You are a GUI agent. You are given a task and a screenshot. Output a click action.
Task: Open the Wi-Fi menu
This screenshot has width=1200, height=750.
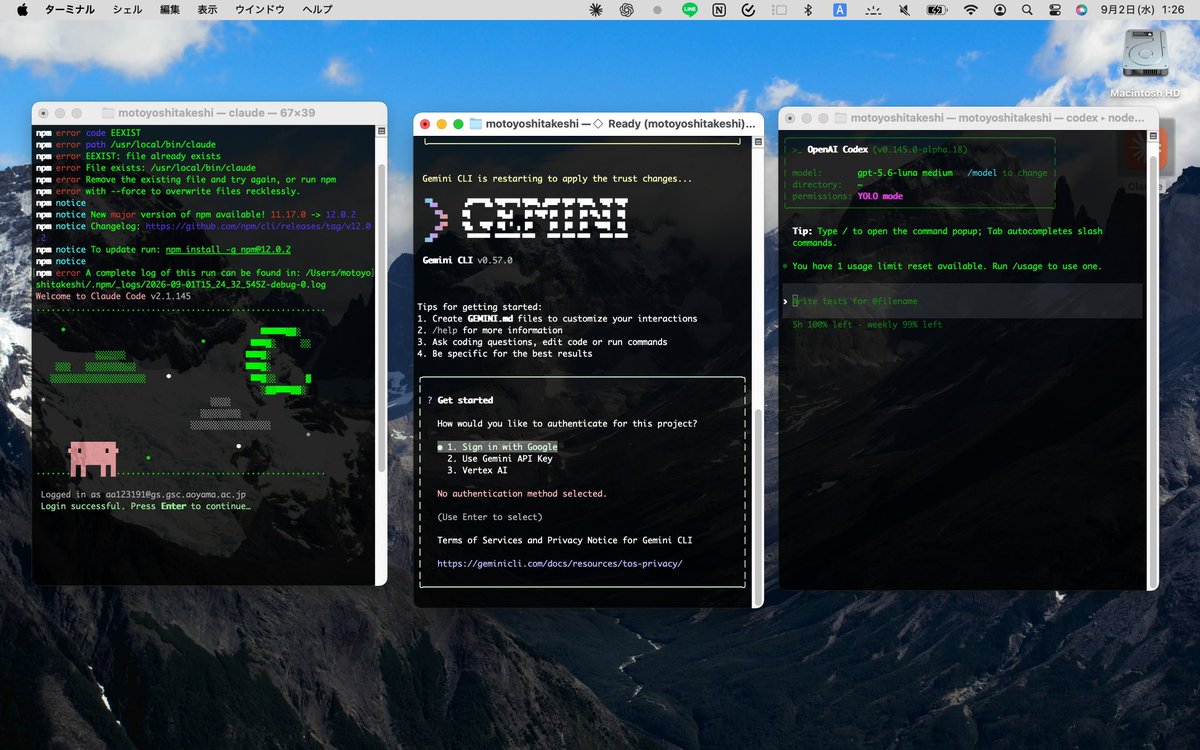(970, 9)
